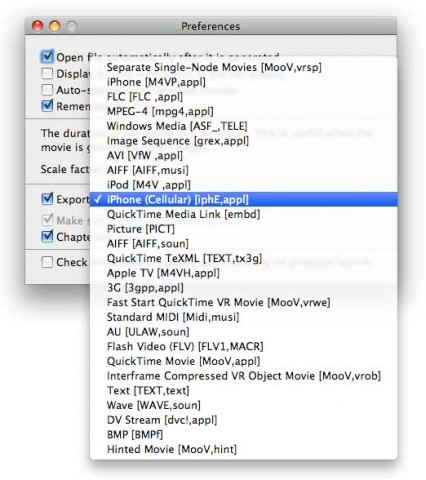
Task: Pick Image Sequence [grex,appl]
Action: tap(243, 141)
